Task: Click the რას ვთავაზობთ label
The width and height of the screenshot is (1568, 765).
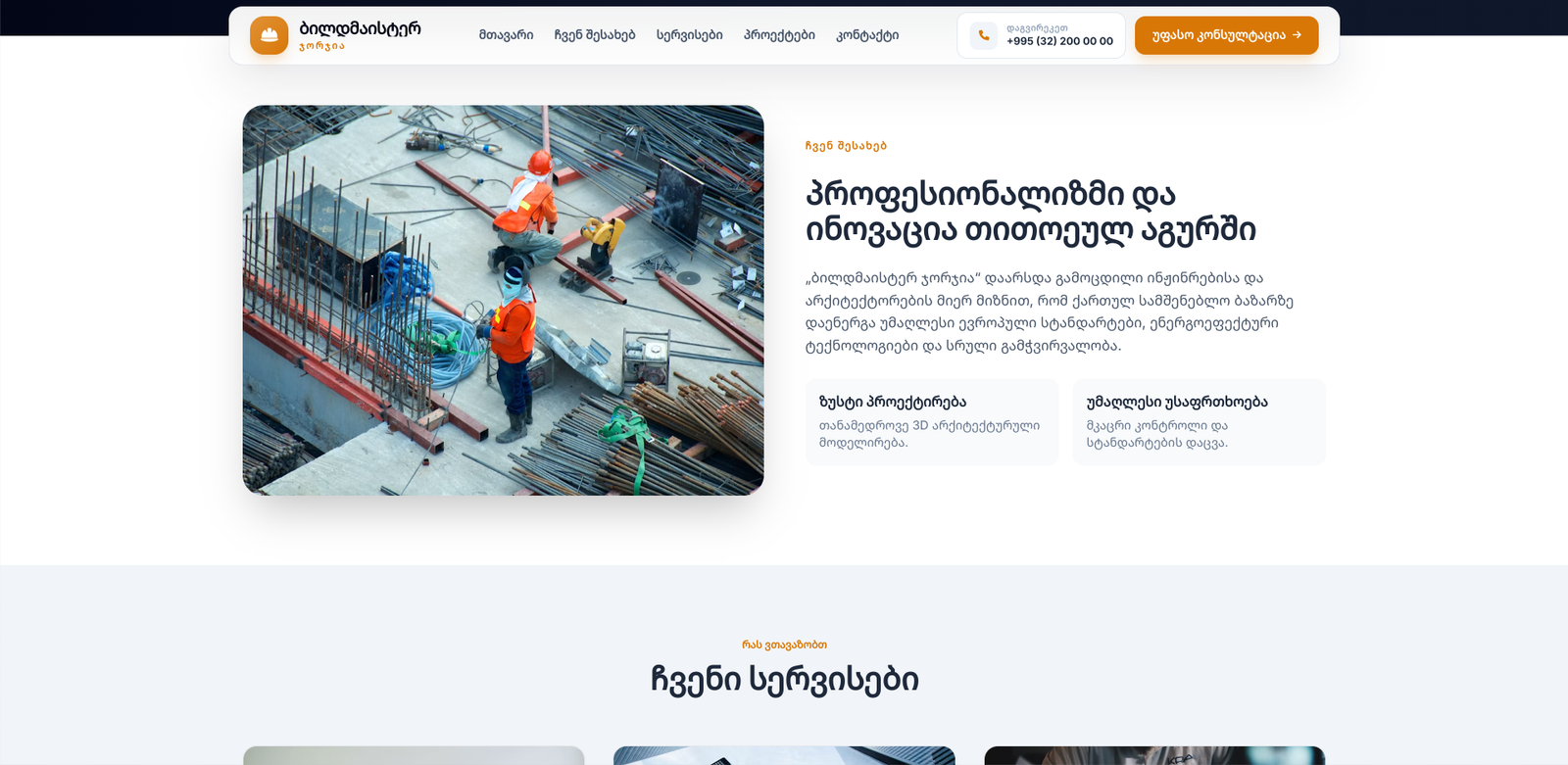Action: (784, 645)
